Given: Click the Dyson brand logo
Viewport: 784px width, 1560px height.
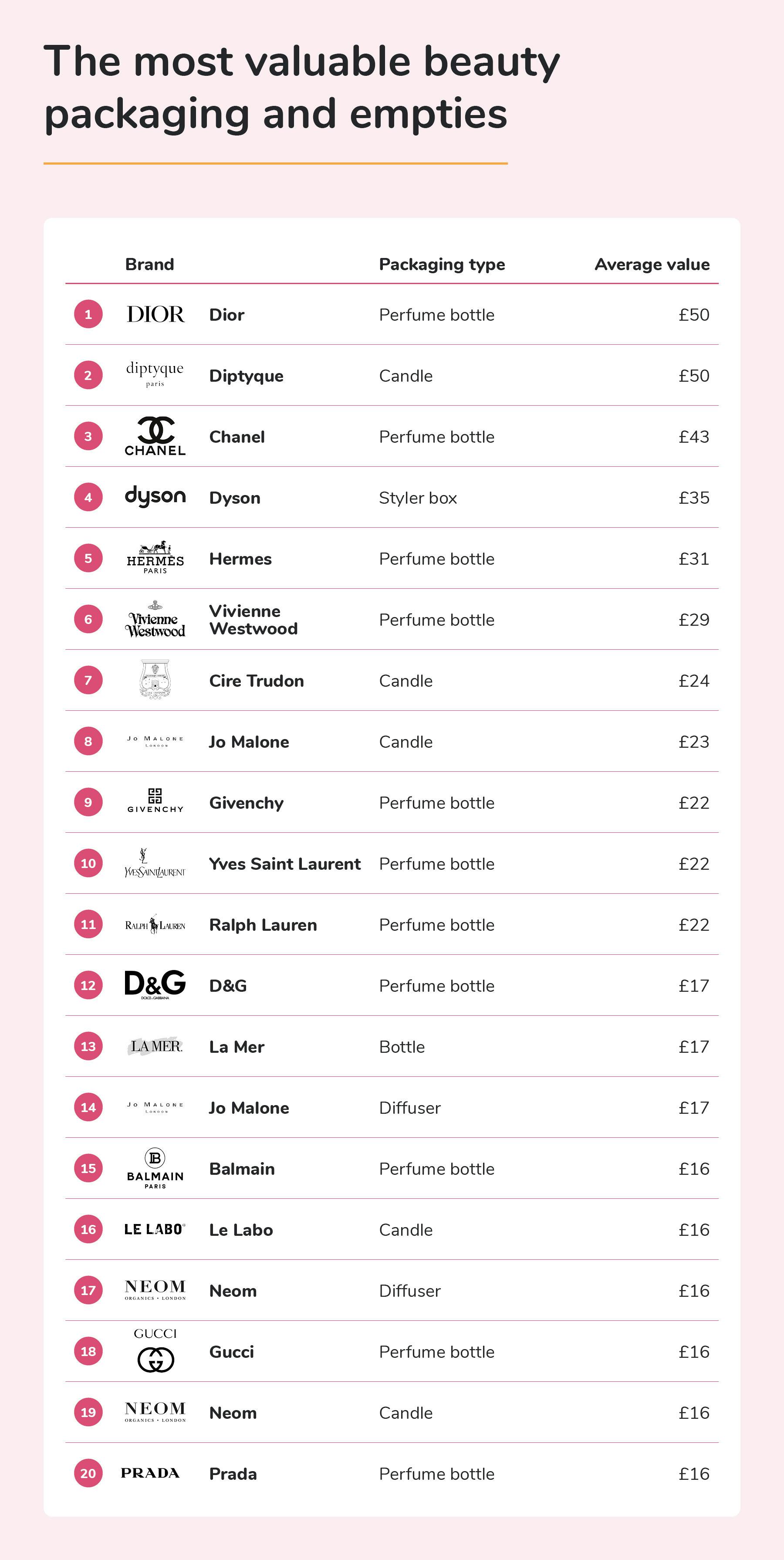Looking at the screenshot, I should 155,497.
